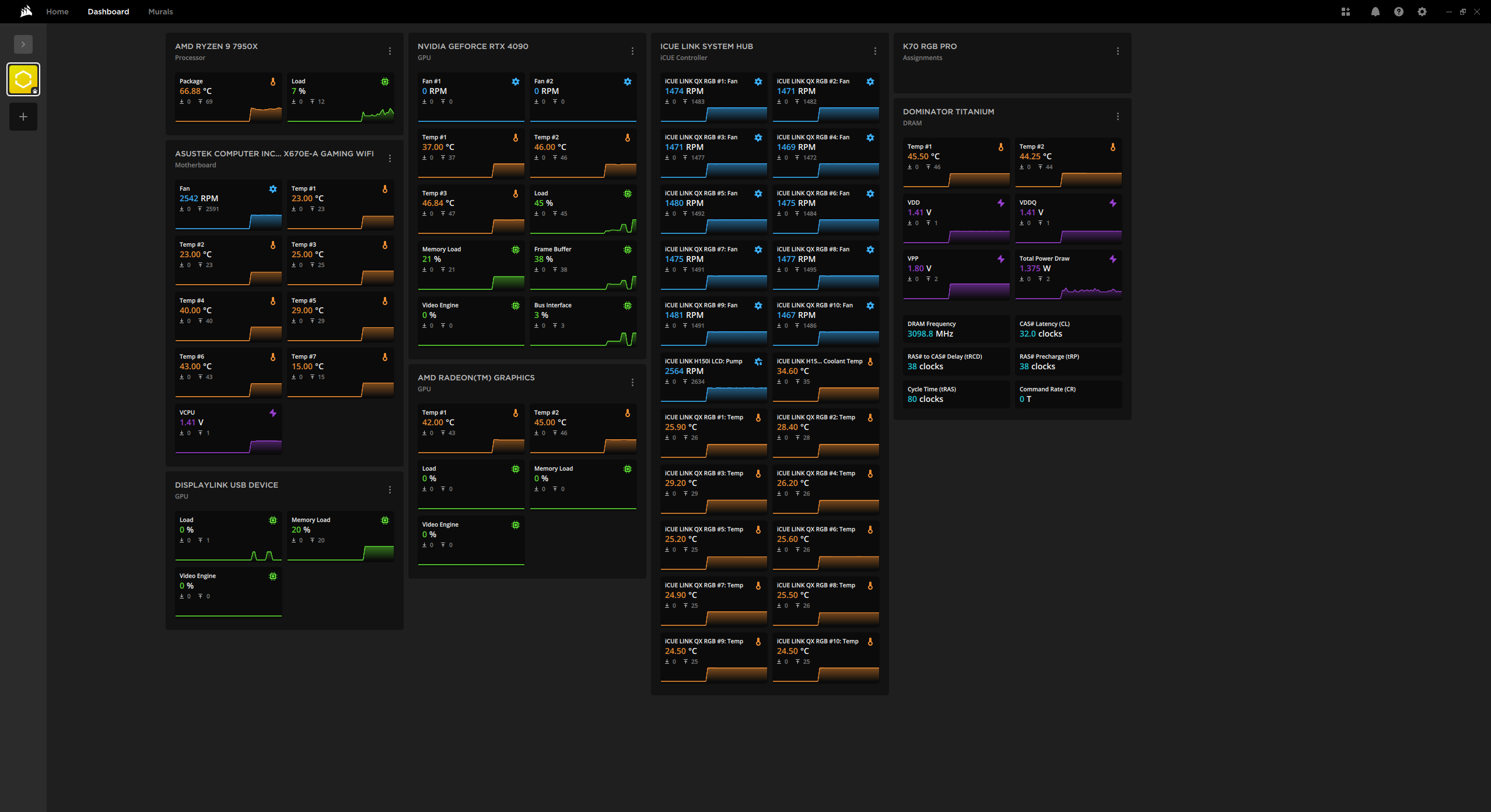1491x812 pixels.
Task: Switch to the Home tab
Action: pos(57,12)
